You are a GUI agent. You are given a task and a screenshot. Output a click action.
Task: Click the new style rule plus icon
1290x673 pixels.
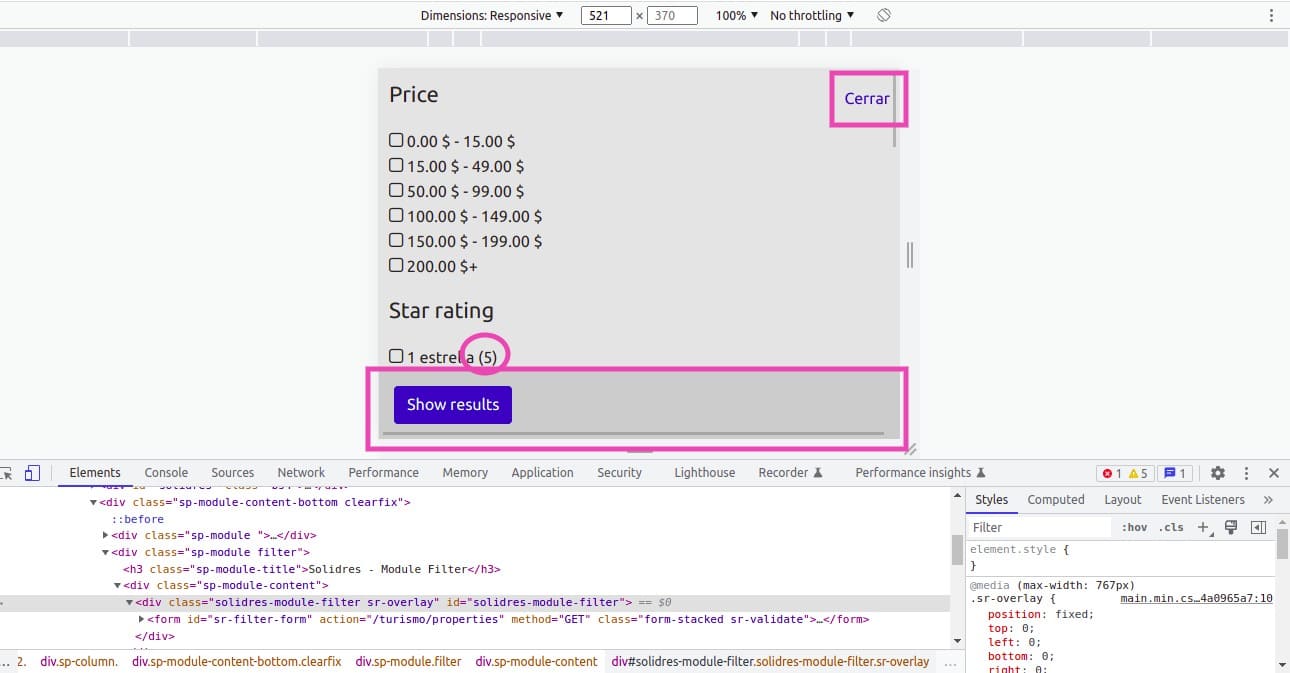(x=1203, y=527)
